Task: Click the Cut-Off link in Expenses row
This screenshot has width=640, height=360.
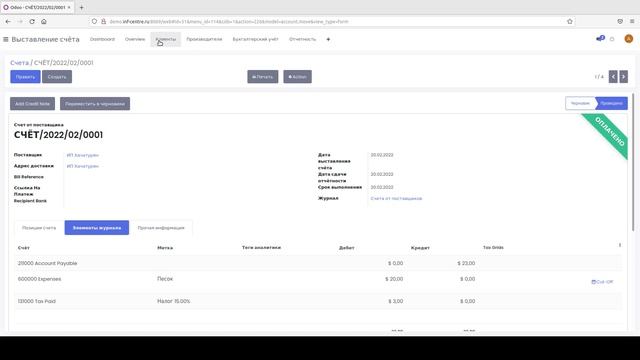Action: click(602, 282)
